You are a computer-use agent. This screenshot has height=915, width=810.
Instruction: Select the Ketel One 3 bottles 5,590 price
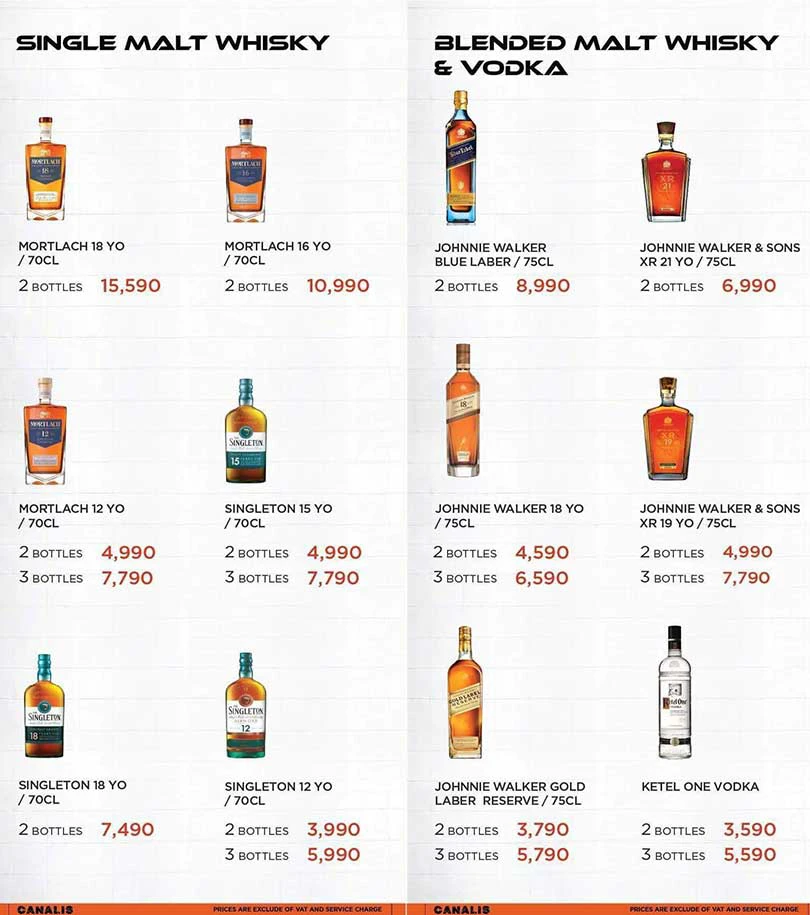tap(750, 855)
